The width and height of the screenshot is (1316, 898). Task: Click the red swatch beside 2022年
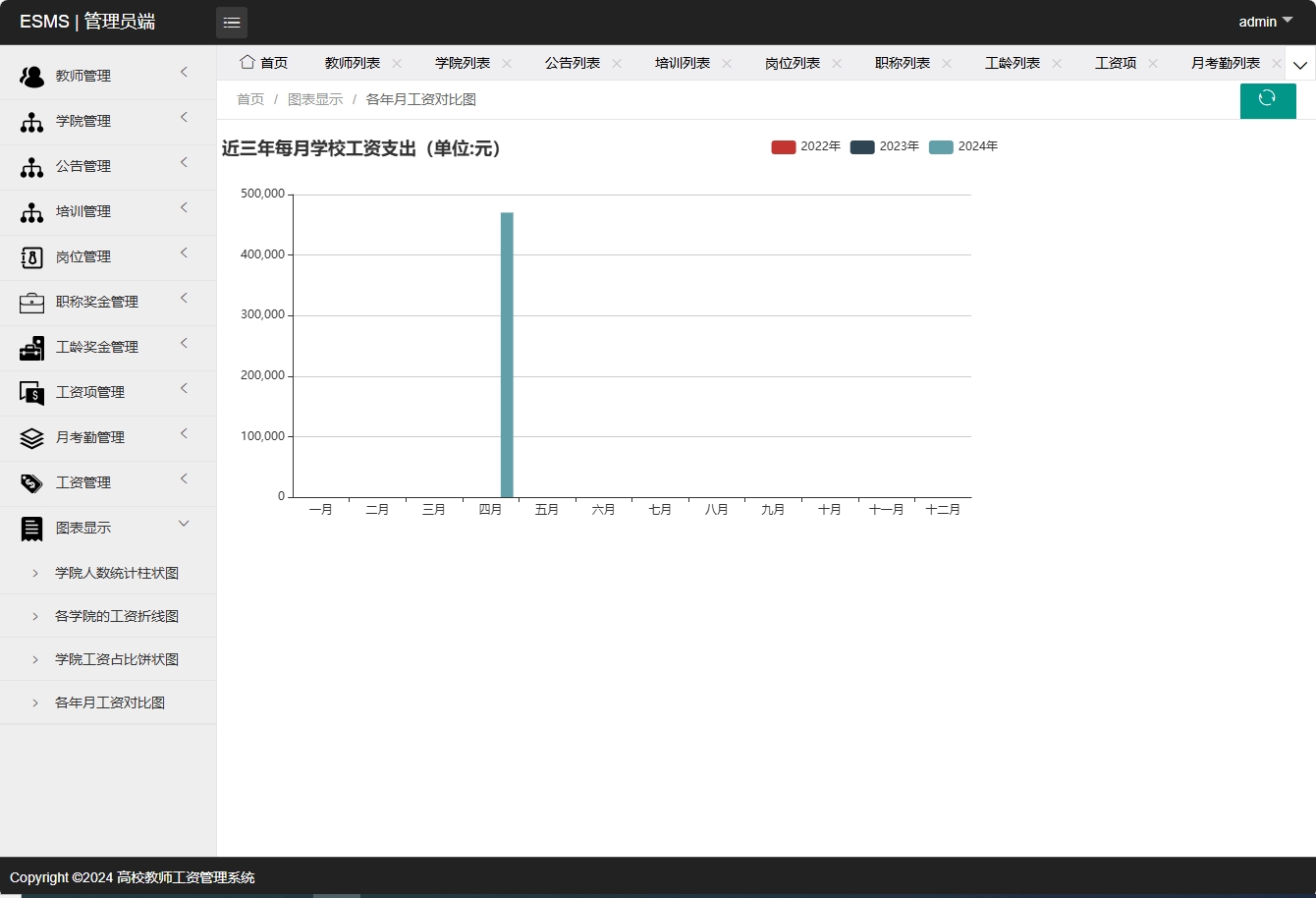point(784,146)
